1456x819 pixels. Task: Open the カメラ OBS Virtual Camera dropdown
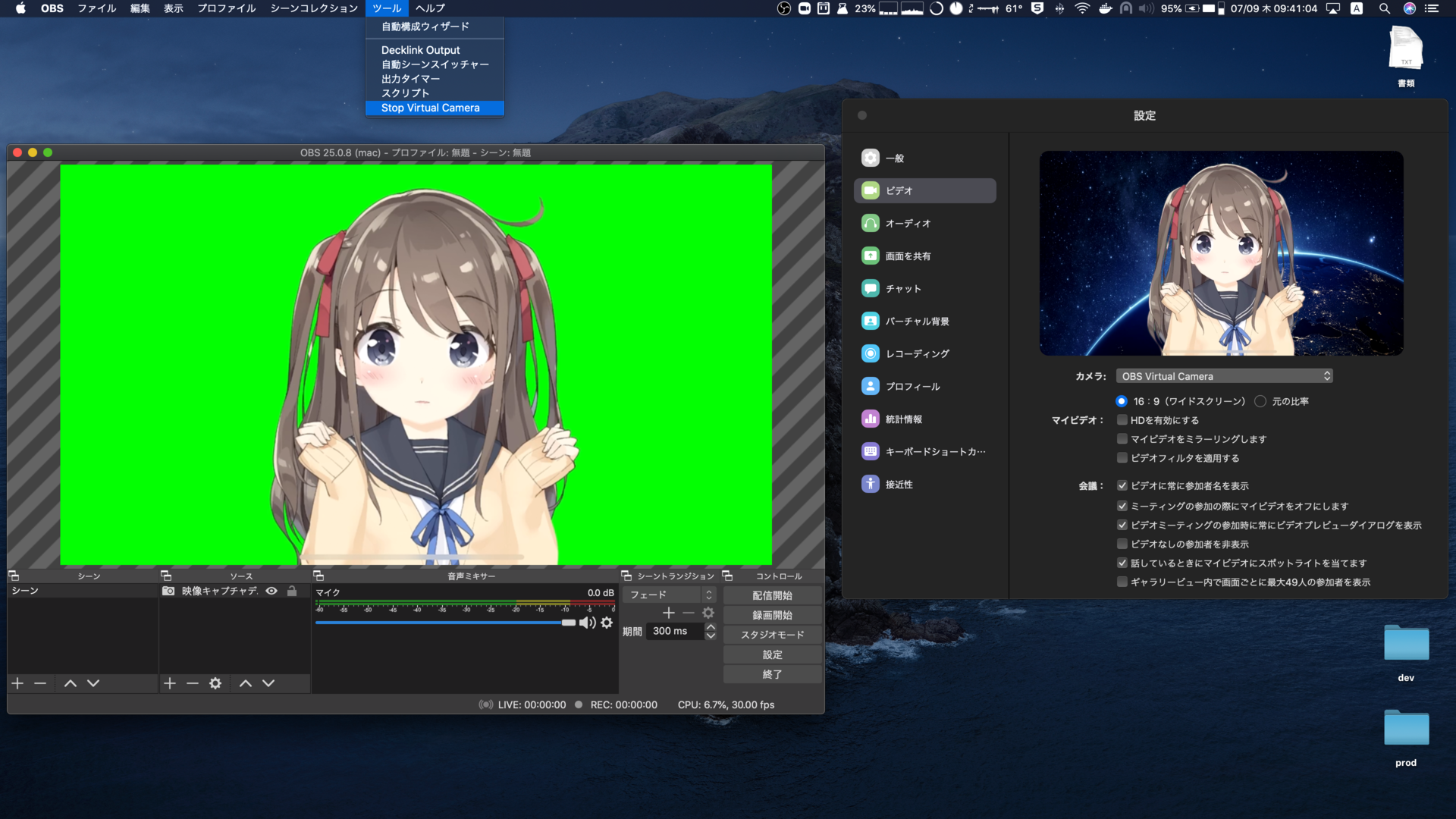1224,376
